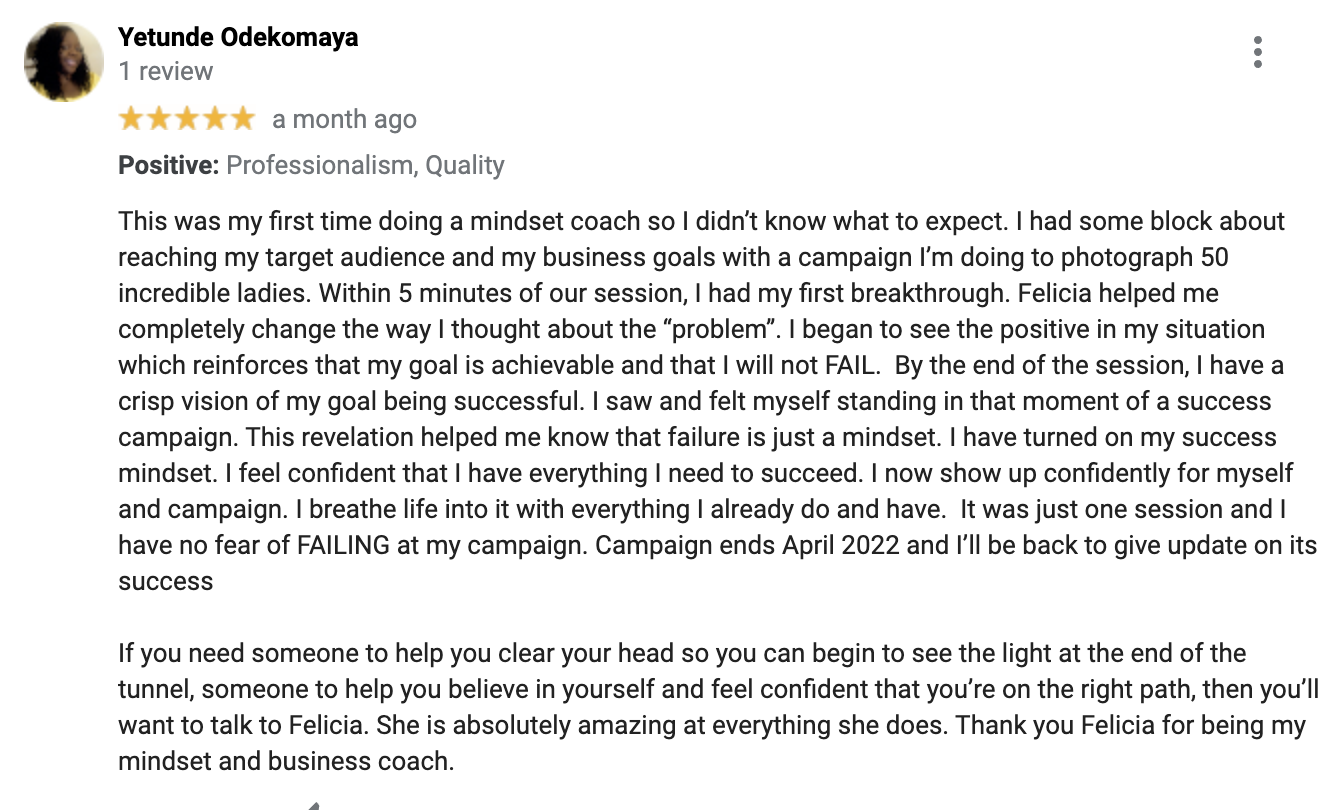Click the first rating star
Viewport: 1340px width, 810px height.
click(x=131, y=120)
